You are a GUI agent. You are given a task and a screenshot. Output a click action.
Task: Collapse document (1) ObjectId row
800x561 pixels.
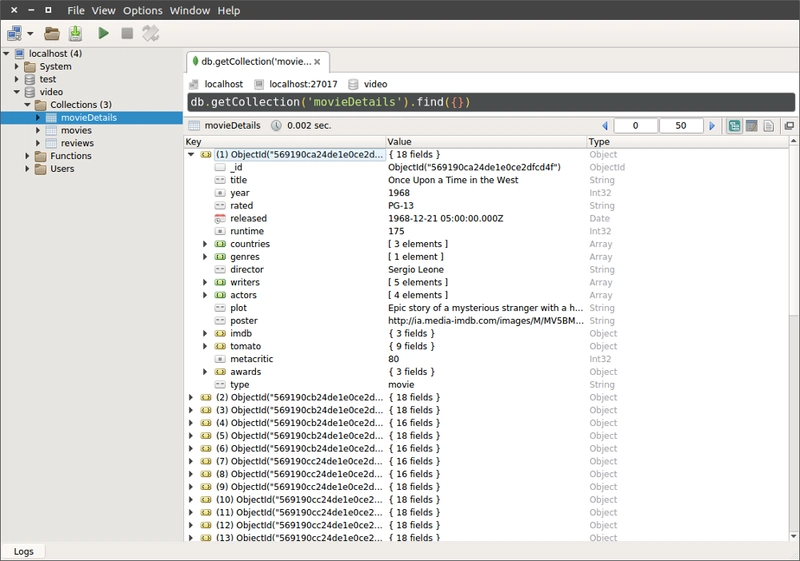(x=191, y=155)
